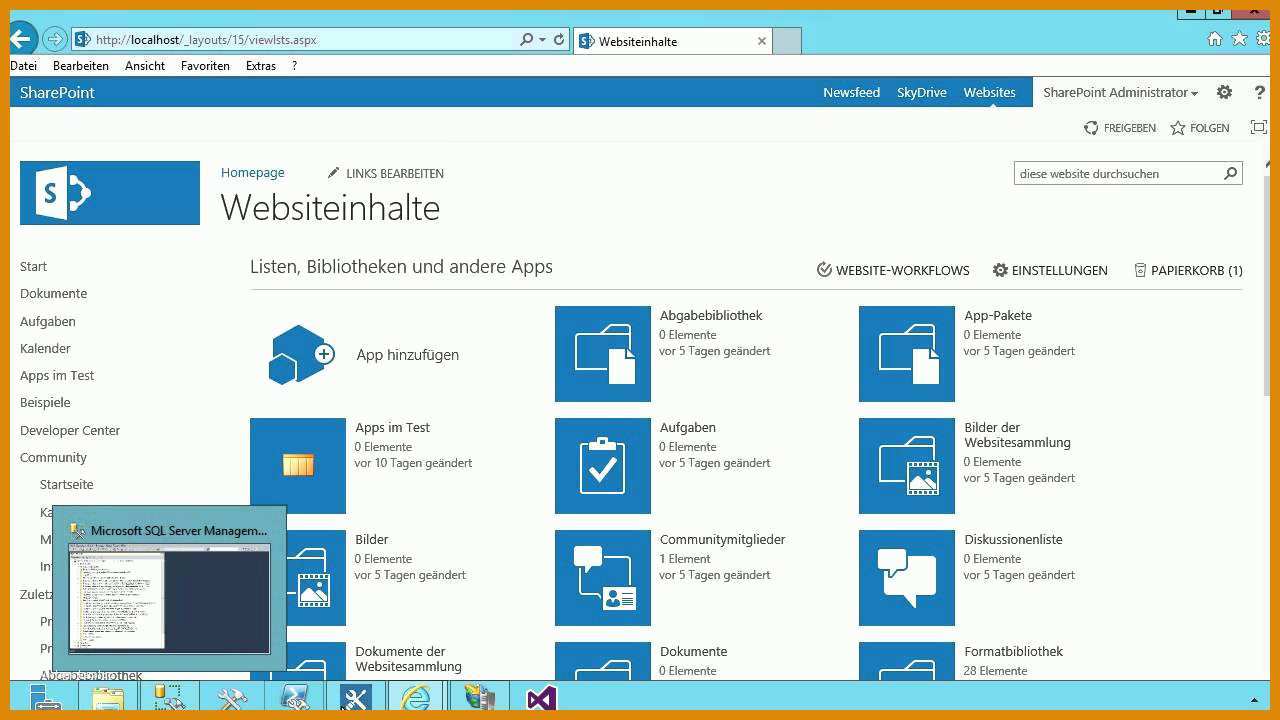Screen dimensions: 1280x720
Task: Open SharePoint settings gear
Action: 1224,92
